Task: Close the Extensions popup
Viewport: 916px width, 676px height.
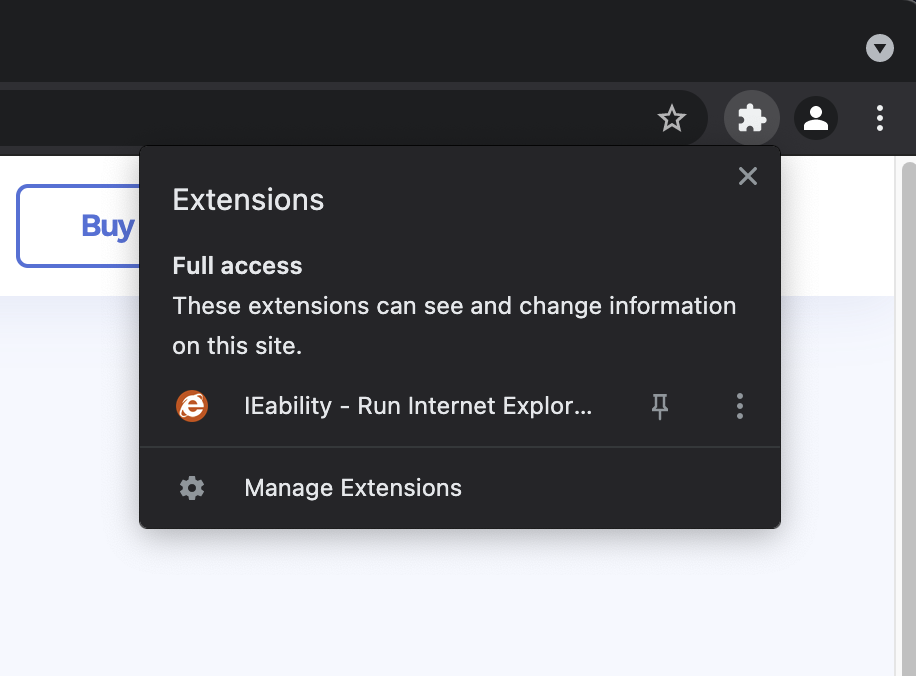Action: coord(748,176)
